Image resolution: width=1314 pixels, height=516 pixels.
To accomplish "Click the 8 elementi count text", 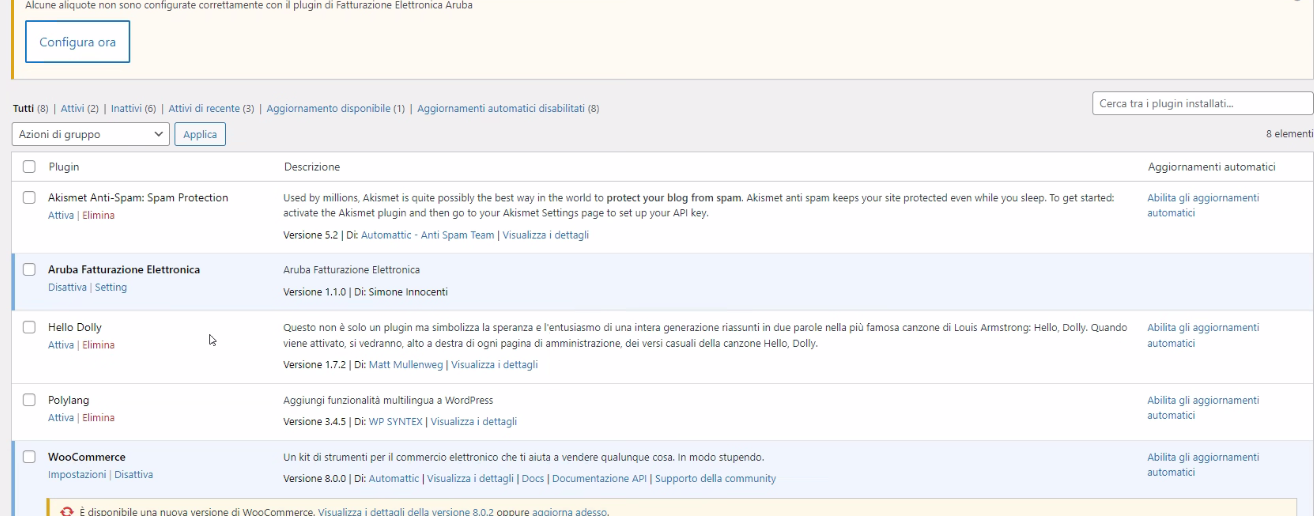I will click(x=1289, y=134).
